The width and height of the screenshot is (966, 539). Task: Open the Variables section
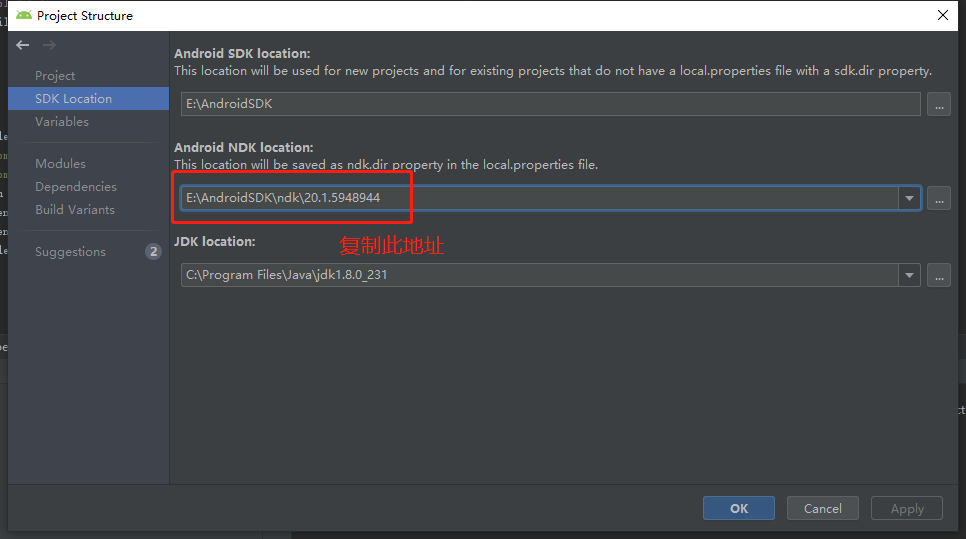pos(62,122)
